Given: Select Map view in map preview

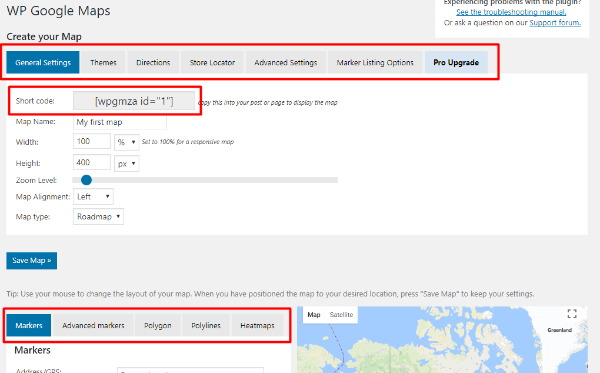Looking at the screenshot, I should click(314, 315).
